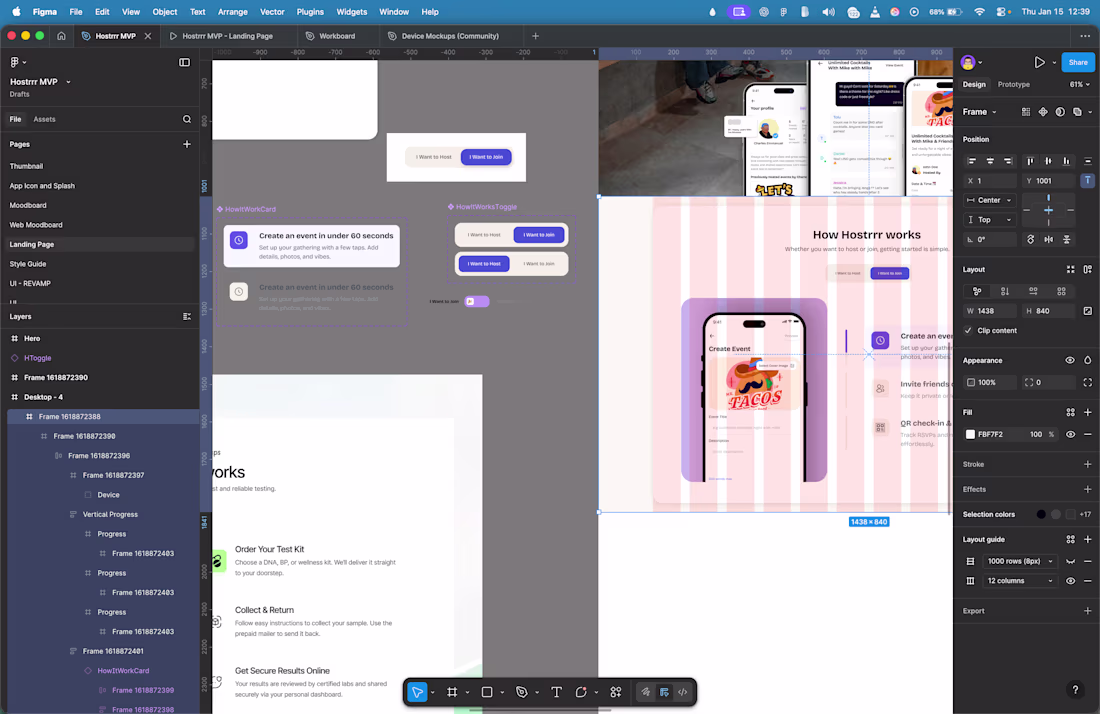Open the Moodboard page

click(x=28, y=206)
